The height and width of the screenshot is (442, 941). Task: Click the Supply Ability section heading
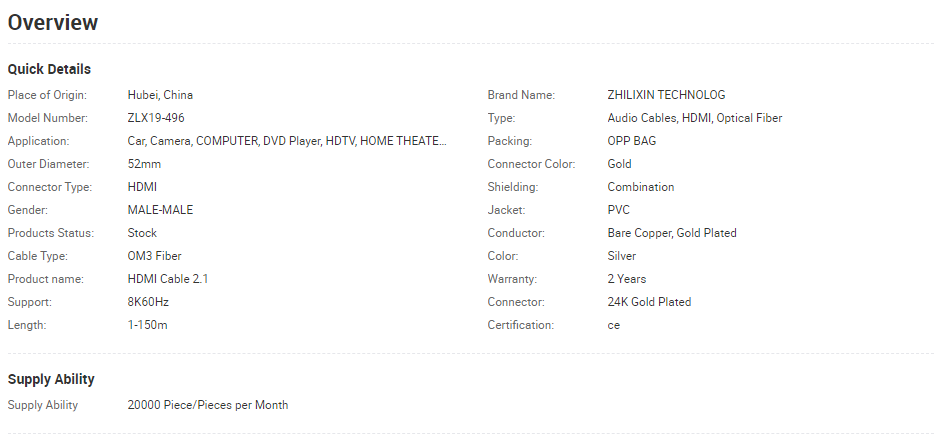(x=51, y=379)
